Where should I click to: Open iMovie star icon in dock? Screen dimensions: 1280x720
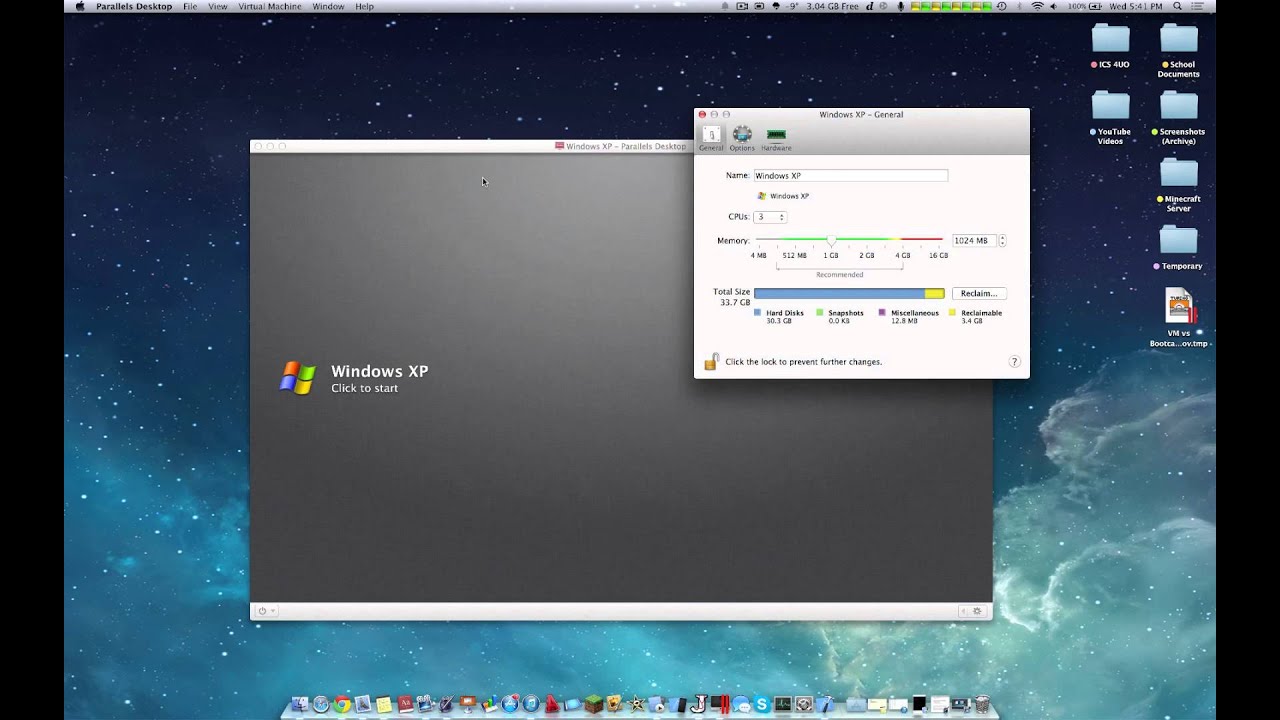coord(636,704)
